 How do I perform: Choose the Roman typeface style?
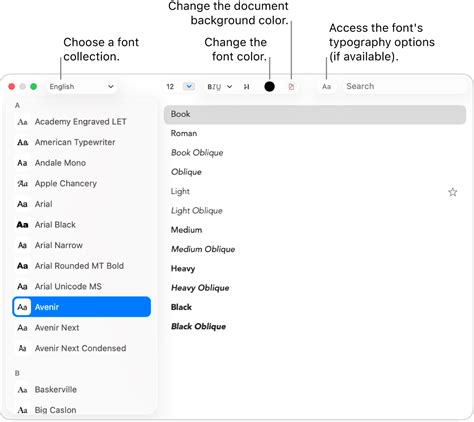[315, 134]
